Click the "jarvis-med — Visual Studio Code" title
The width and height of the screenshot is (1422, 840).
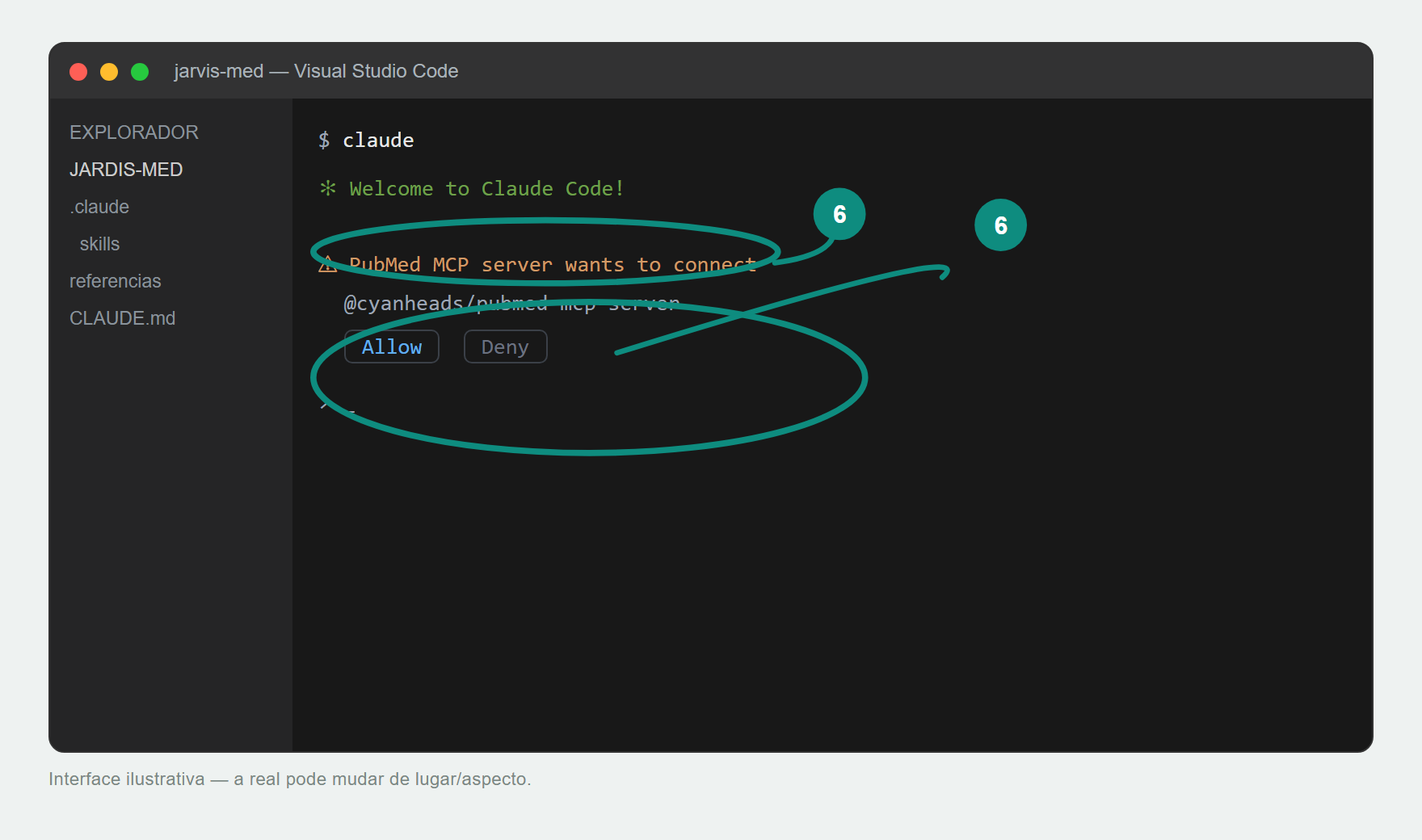(x=316, y=71)
